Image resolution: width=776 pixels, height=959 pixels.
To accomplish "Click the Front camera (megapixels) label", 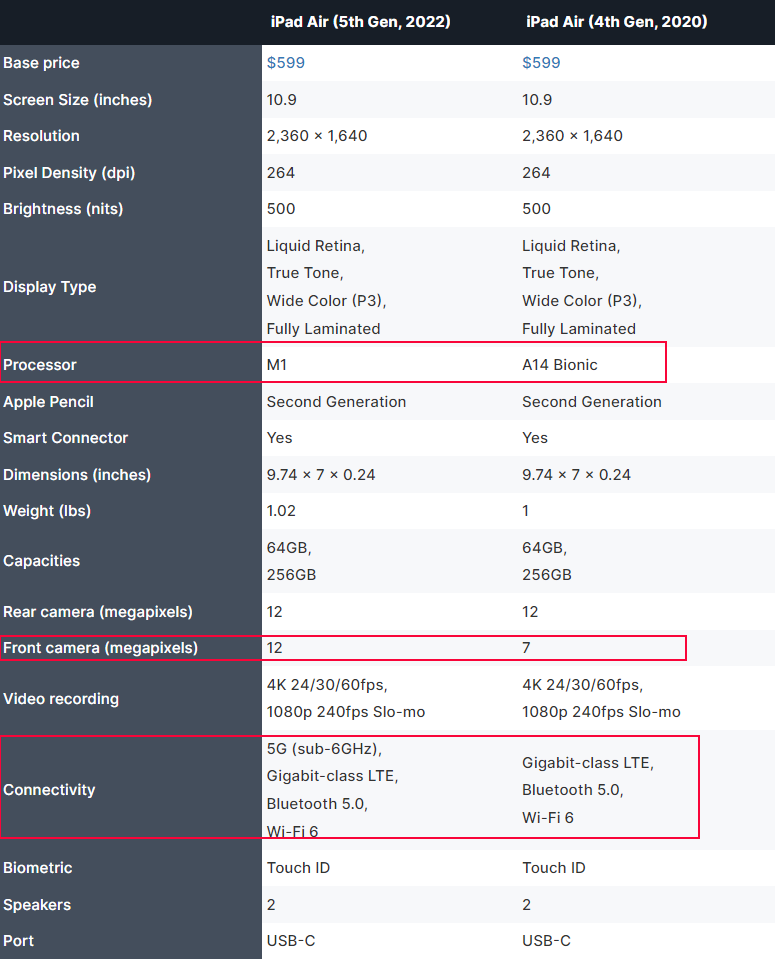I will (x=100, y=648).
